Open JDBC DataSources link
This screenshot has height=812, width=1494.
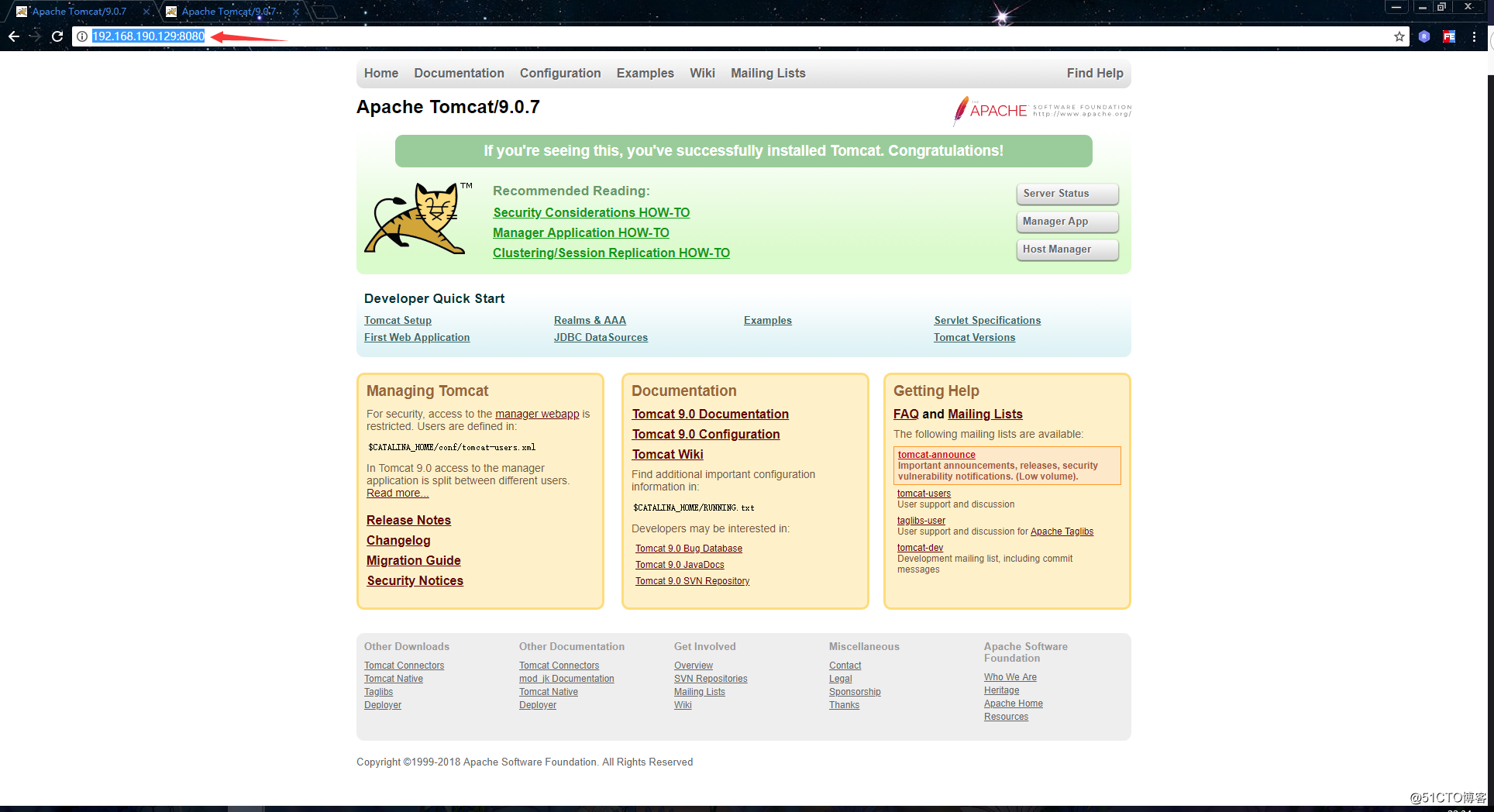(601, 337)
